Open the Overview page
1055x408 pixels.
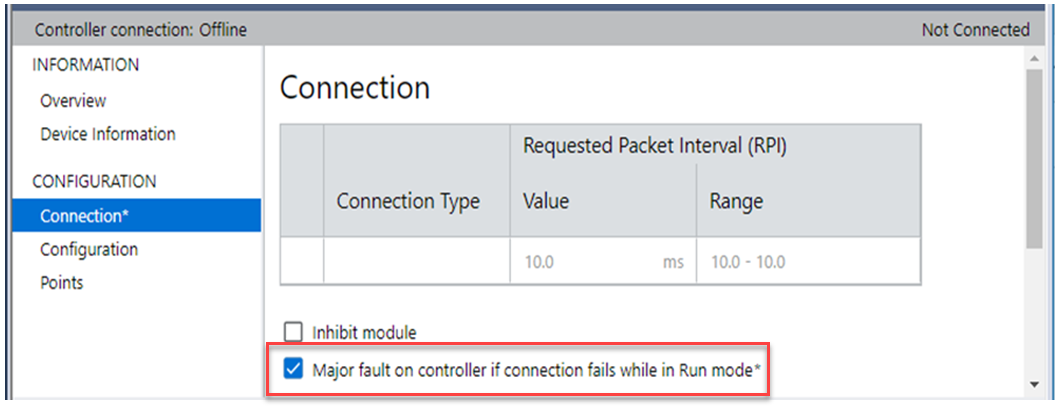(73, 101)
